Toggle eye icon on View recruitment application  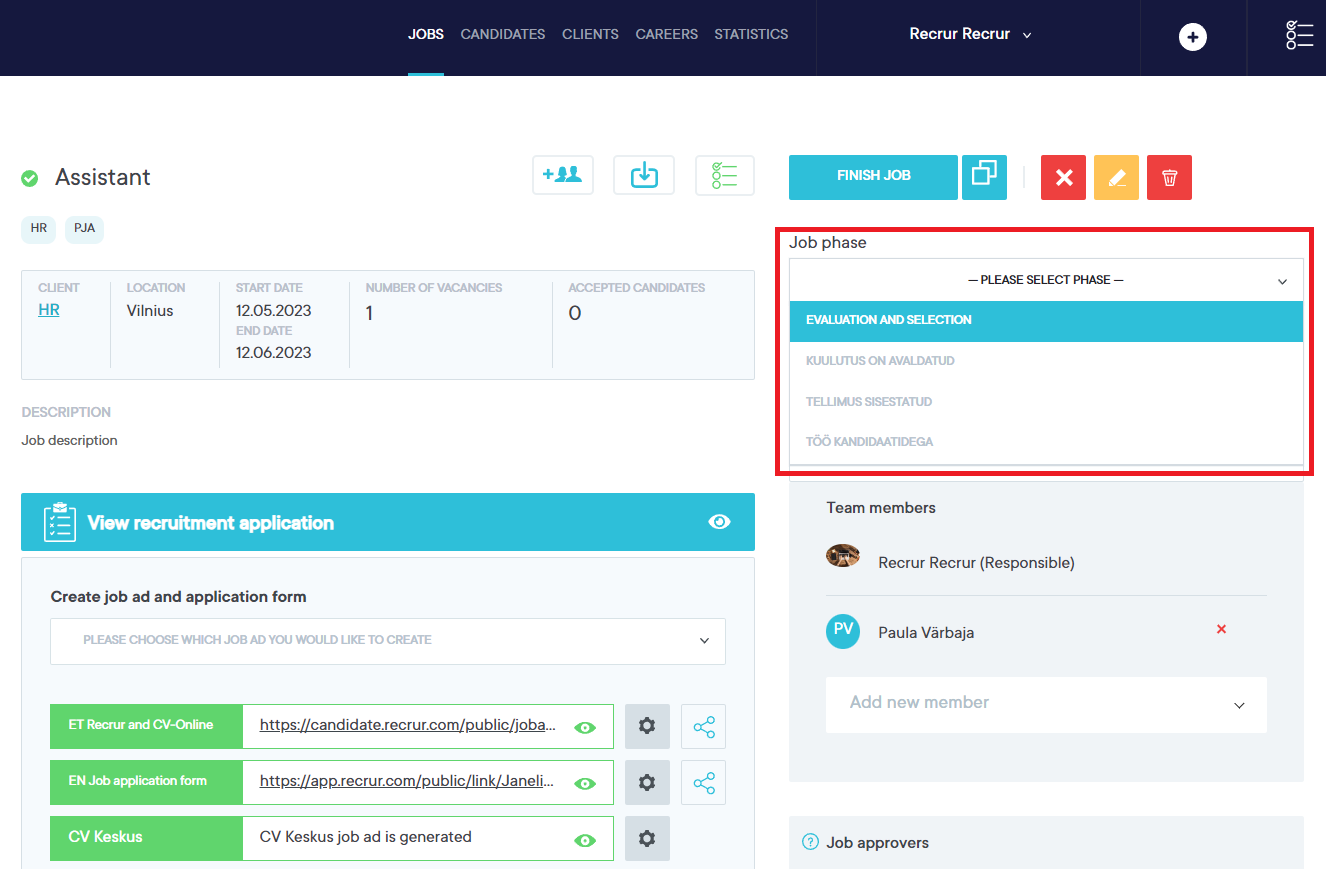coord(719,522)
